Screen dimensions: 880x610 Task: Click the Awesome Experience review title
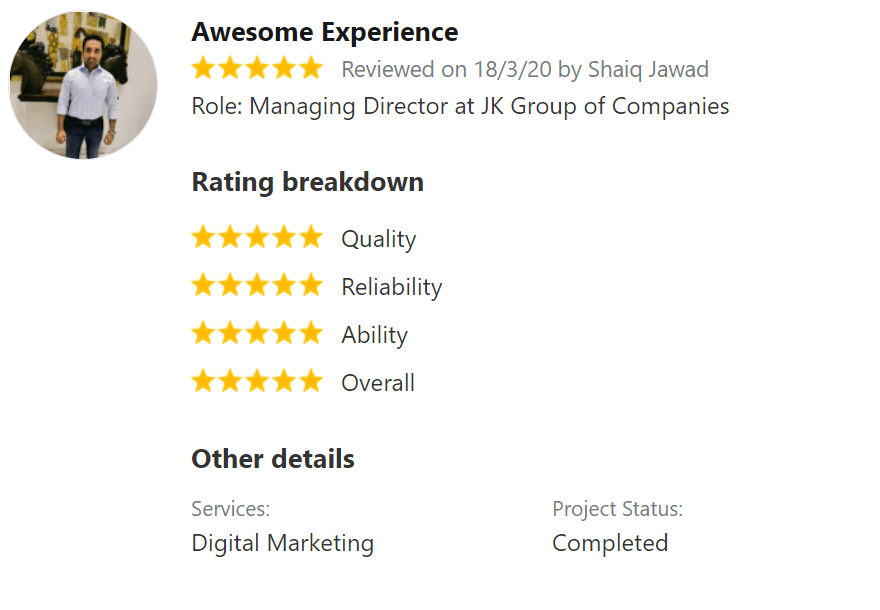(x=324, y=32)
